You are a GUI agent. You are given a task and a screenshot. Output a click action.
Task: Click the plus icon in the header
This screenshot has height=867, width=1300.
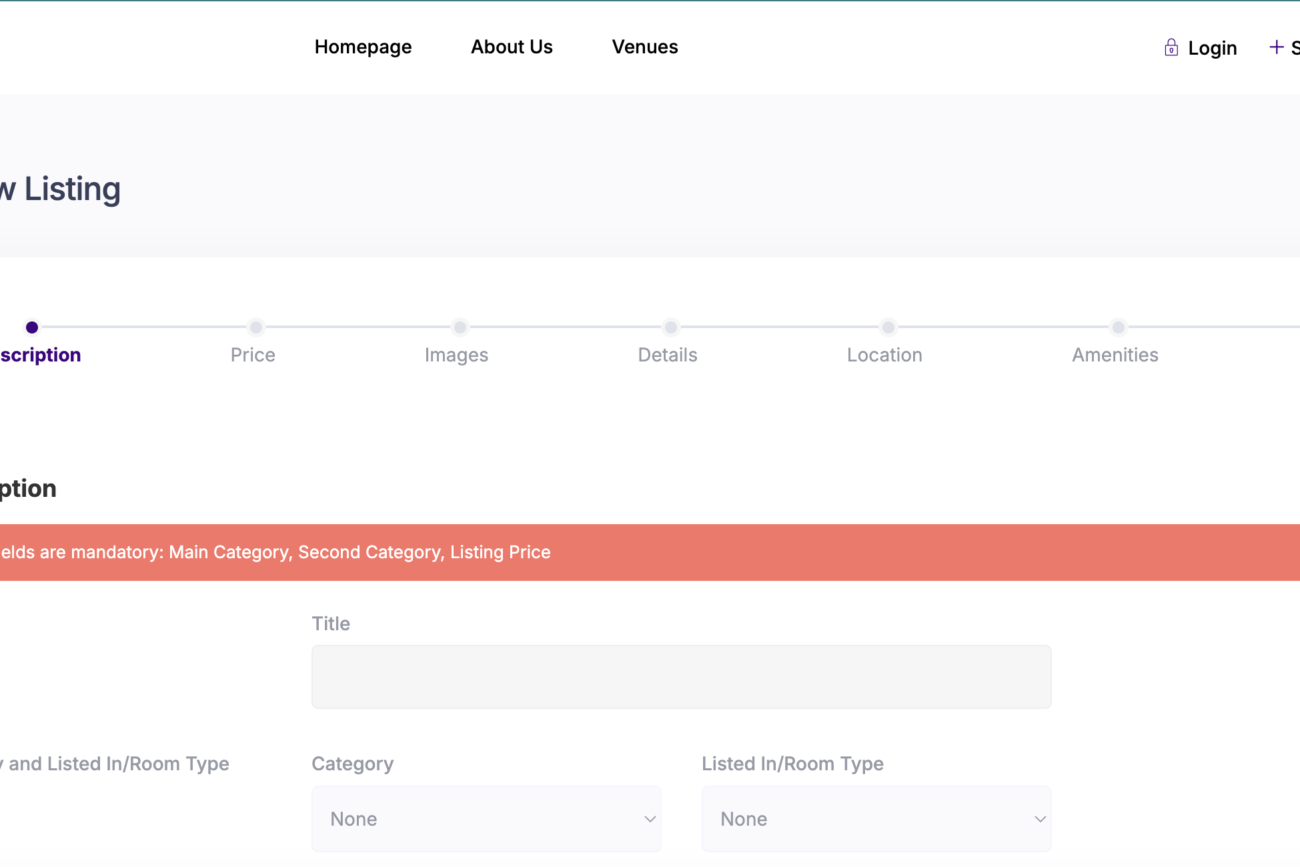[1276, 47]
